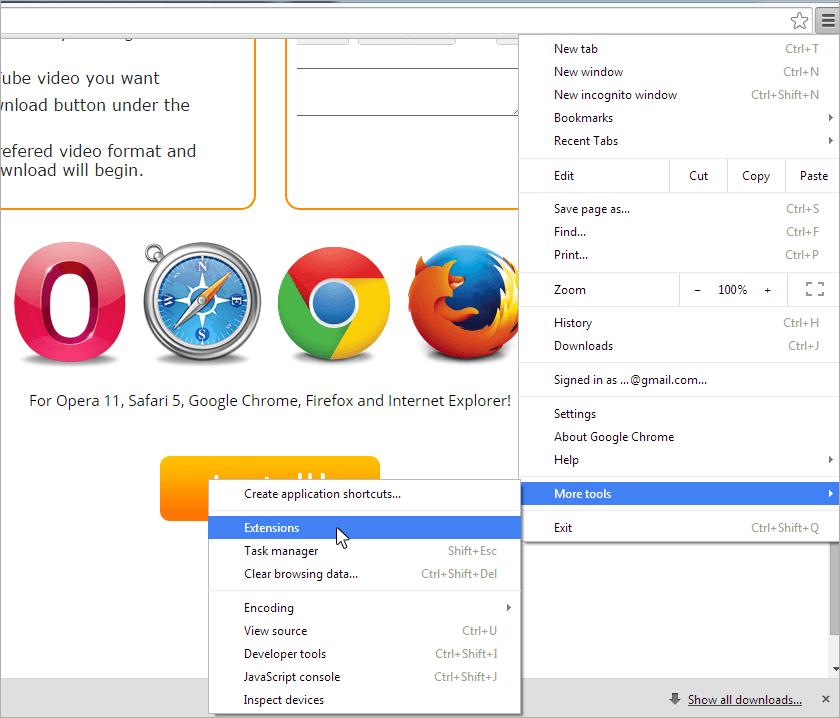
Task: Expand the Encoding submenu
Action: point(364,608)
